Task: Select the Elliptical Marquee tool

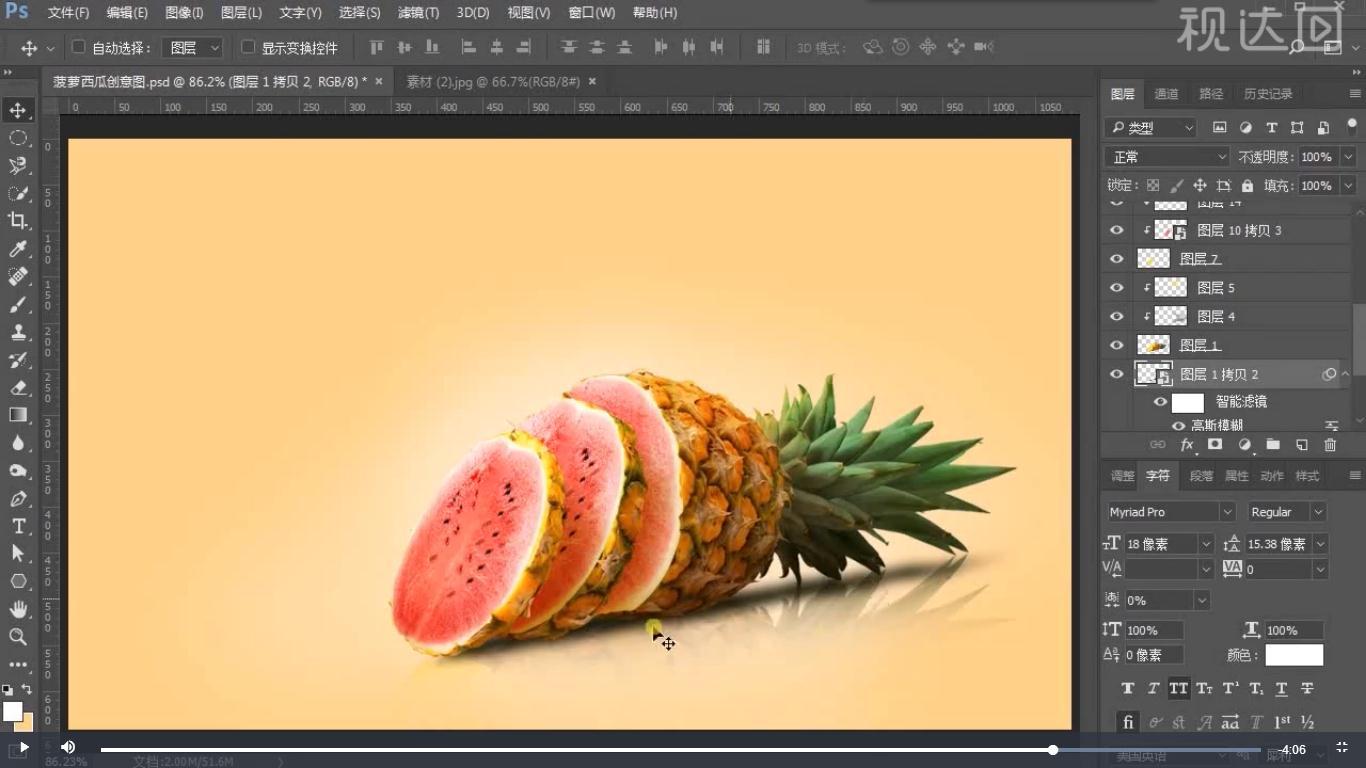Action: click(x=18, y=138)
